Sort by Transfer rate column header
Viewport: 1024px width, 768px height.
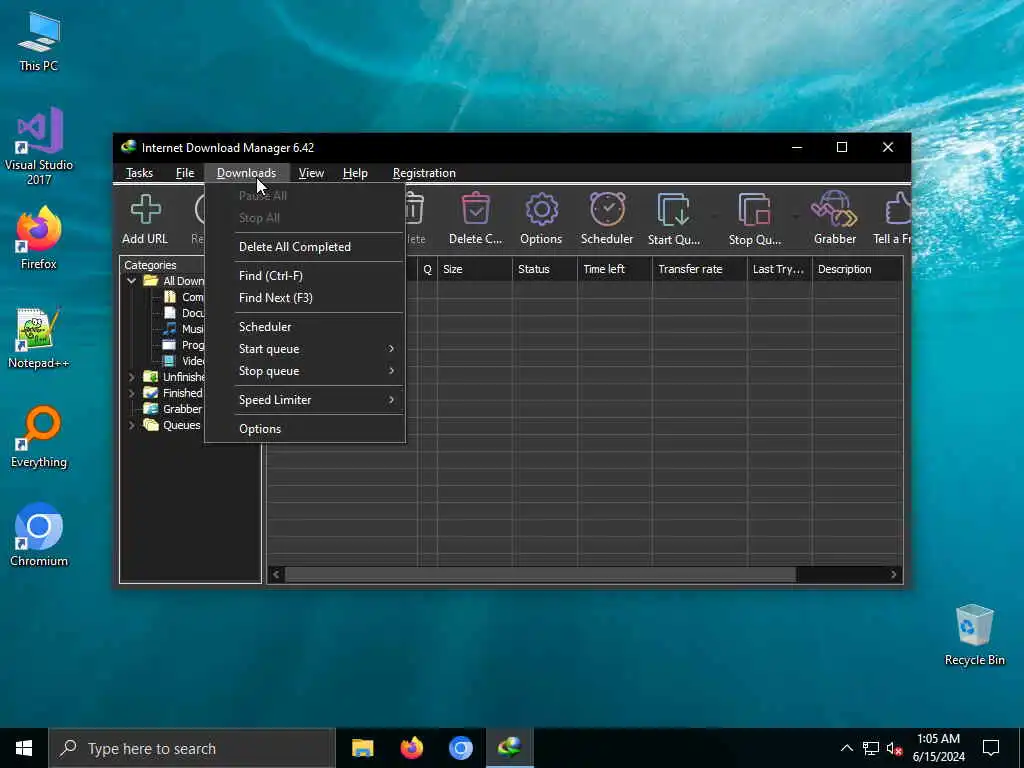pos(699,269)
